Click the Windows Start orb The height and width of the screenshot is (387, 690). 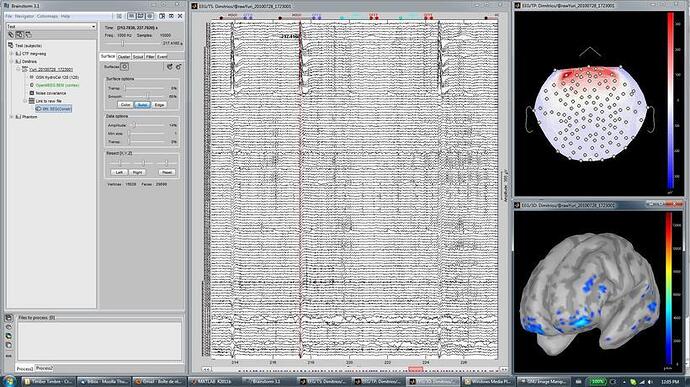tap(9, 381)
